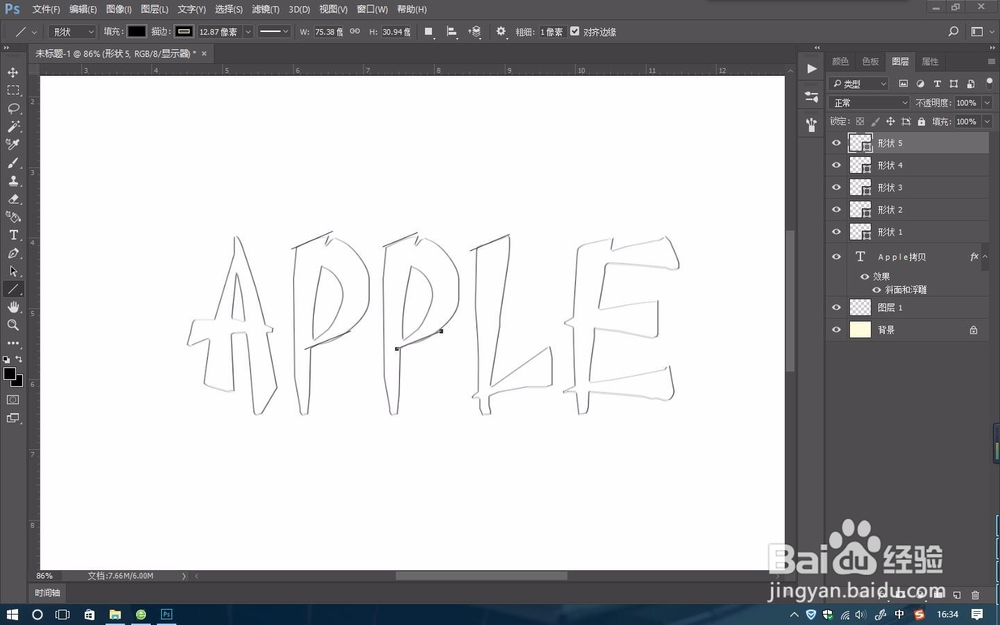Viewport: 1000px width, 625px height.
Task: Select the Lasso tool
Action: pyautogui.click(x=13, y=108)
